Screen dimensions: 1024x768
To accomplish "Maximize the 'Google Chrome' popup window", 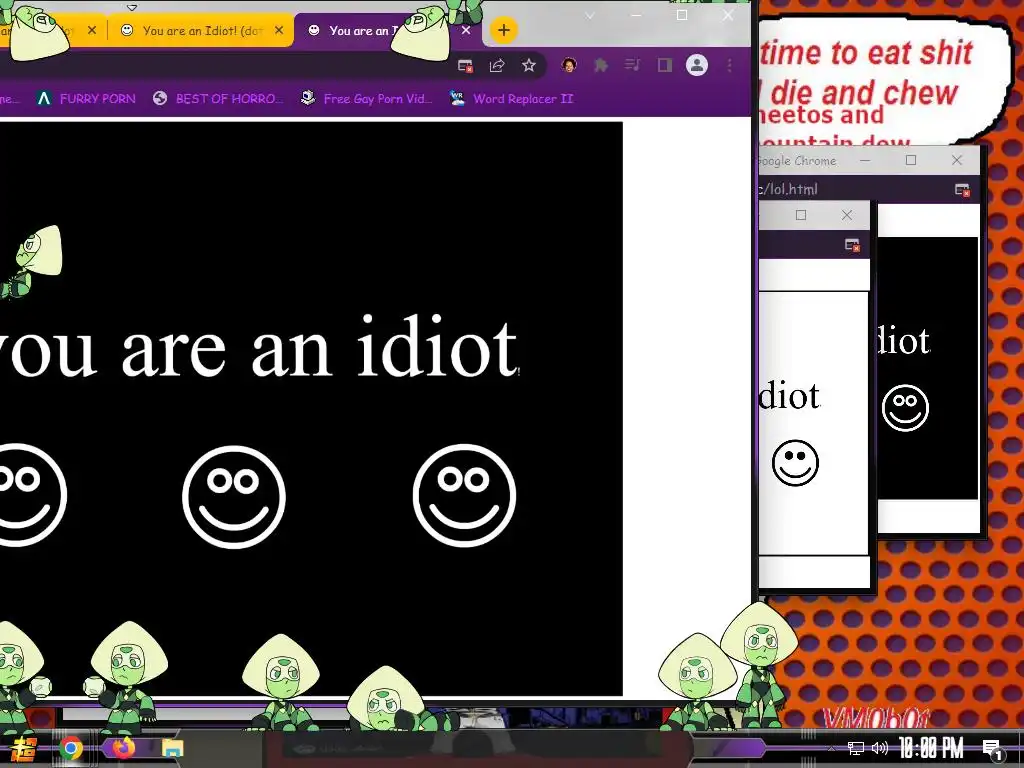I will pos(911,160).
